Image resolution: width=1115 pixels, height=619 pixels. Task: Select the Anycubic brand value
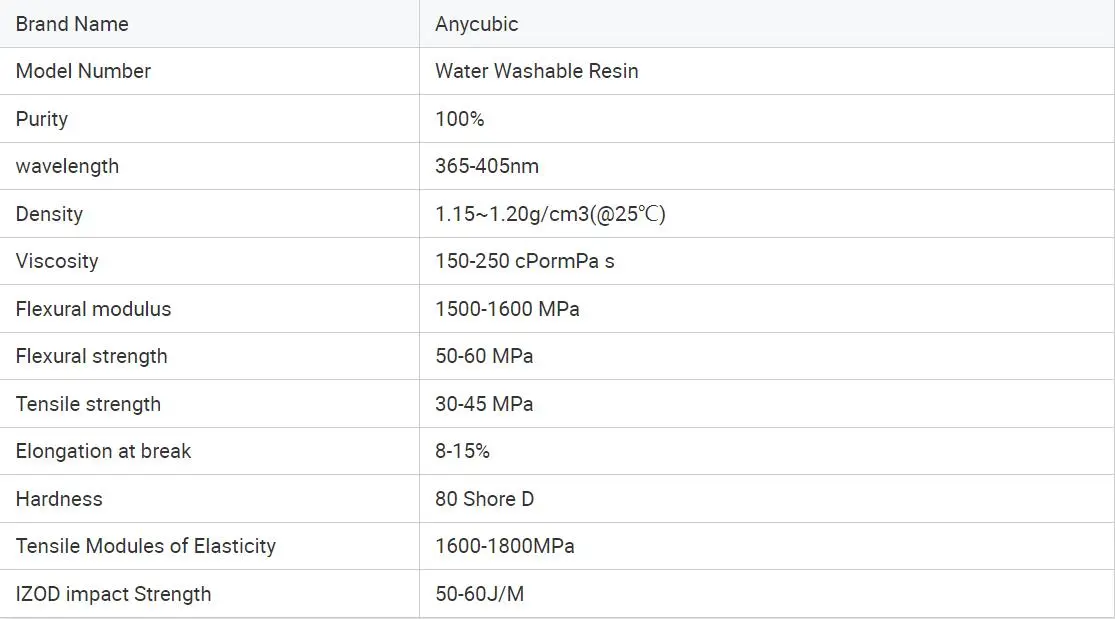pos(476,24)
